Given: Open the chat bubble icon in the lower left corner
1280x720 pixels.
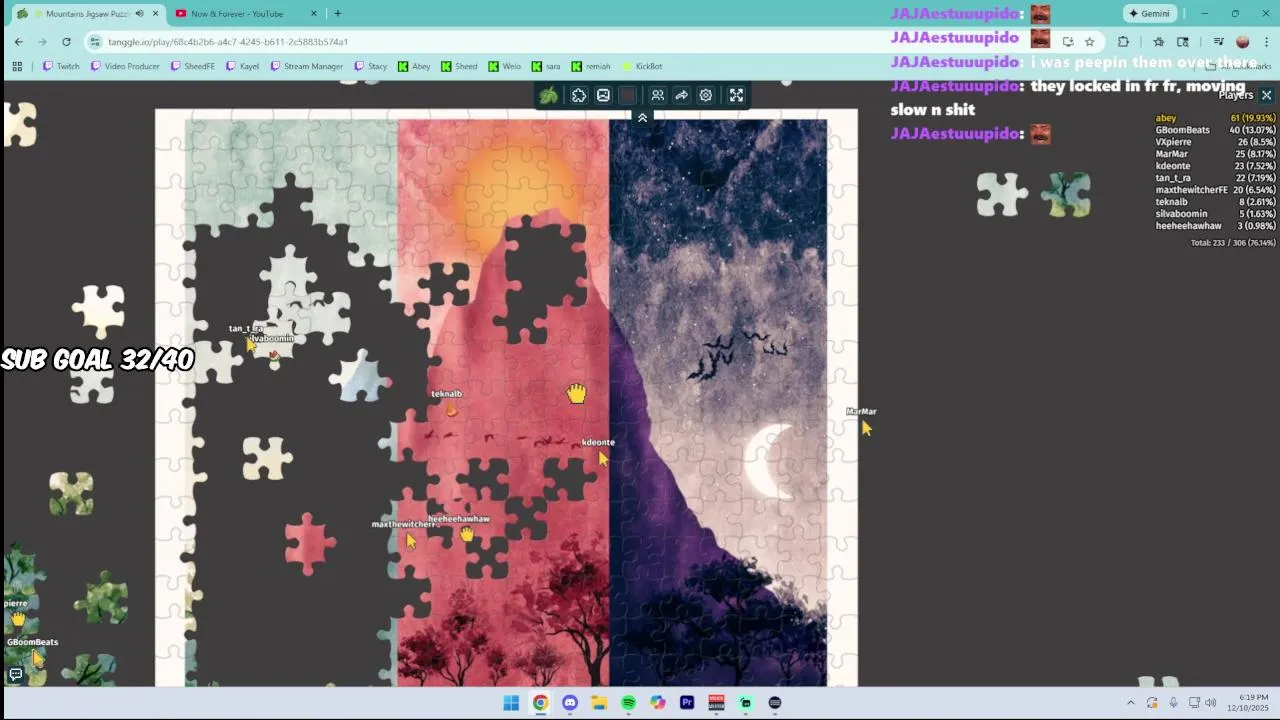Looking at the screenshot, I should pyautogui.click(x=15, y=675).
